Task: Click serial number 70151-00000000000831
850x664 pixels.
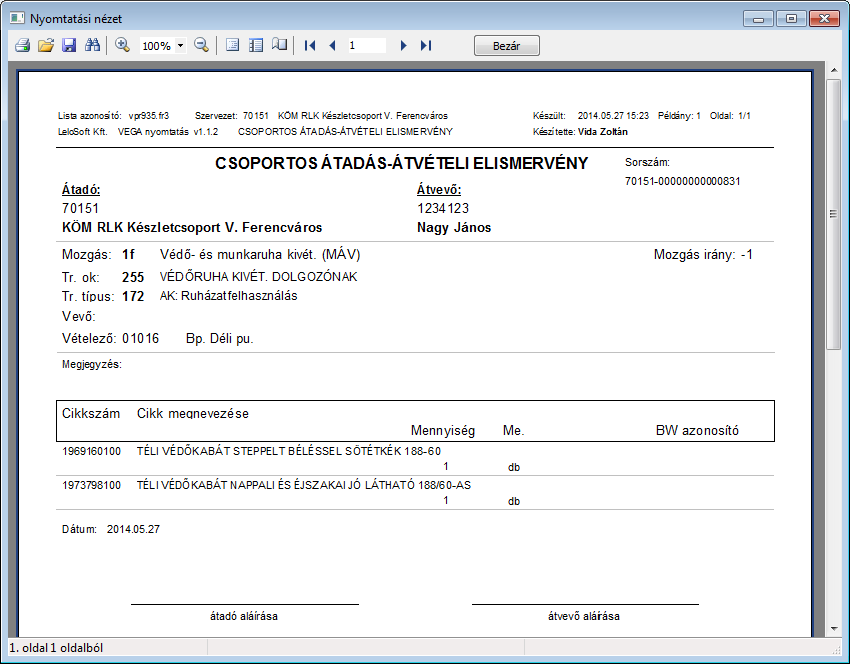Action: 682,181
